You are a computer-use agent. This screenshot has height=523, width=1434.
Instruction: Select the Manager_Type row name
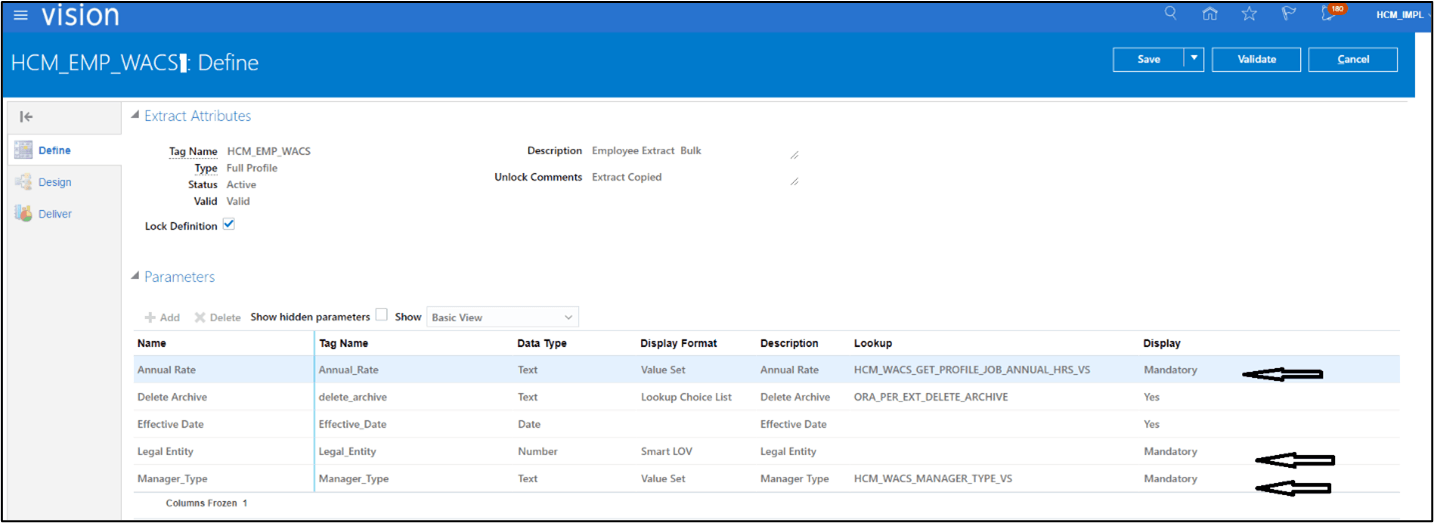[x=172, y=479]
